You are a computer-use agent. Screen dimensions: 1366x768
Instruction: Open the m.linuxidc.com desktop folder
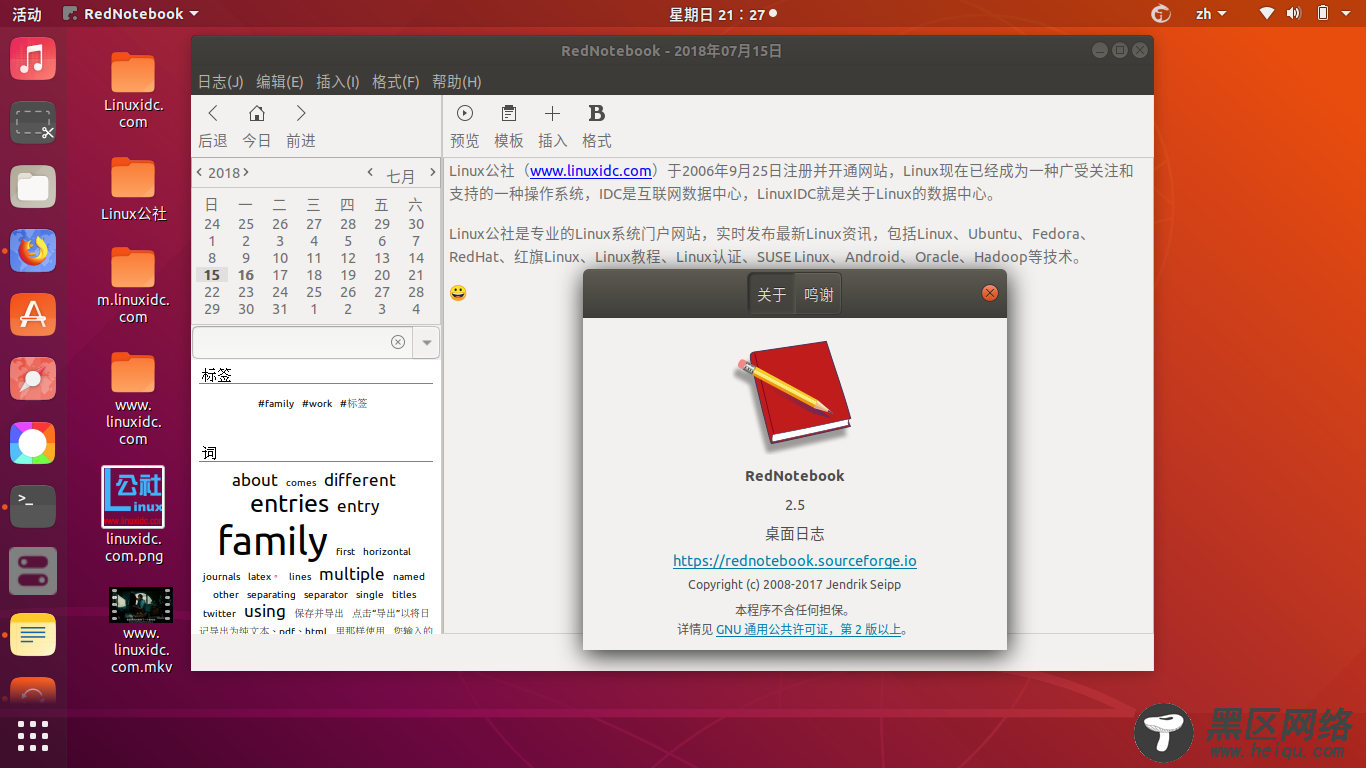pos(133,285)
